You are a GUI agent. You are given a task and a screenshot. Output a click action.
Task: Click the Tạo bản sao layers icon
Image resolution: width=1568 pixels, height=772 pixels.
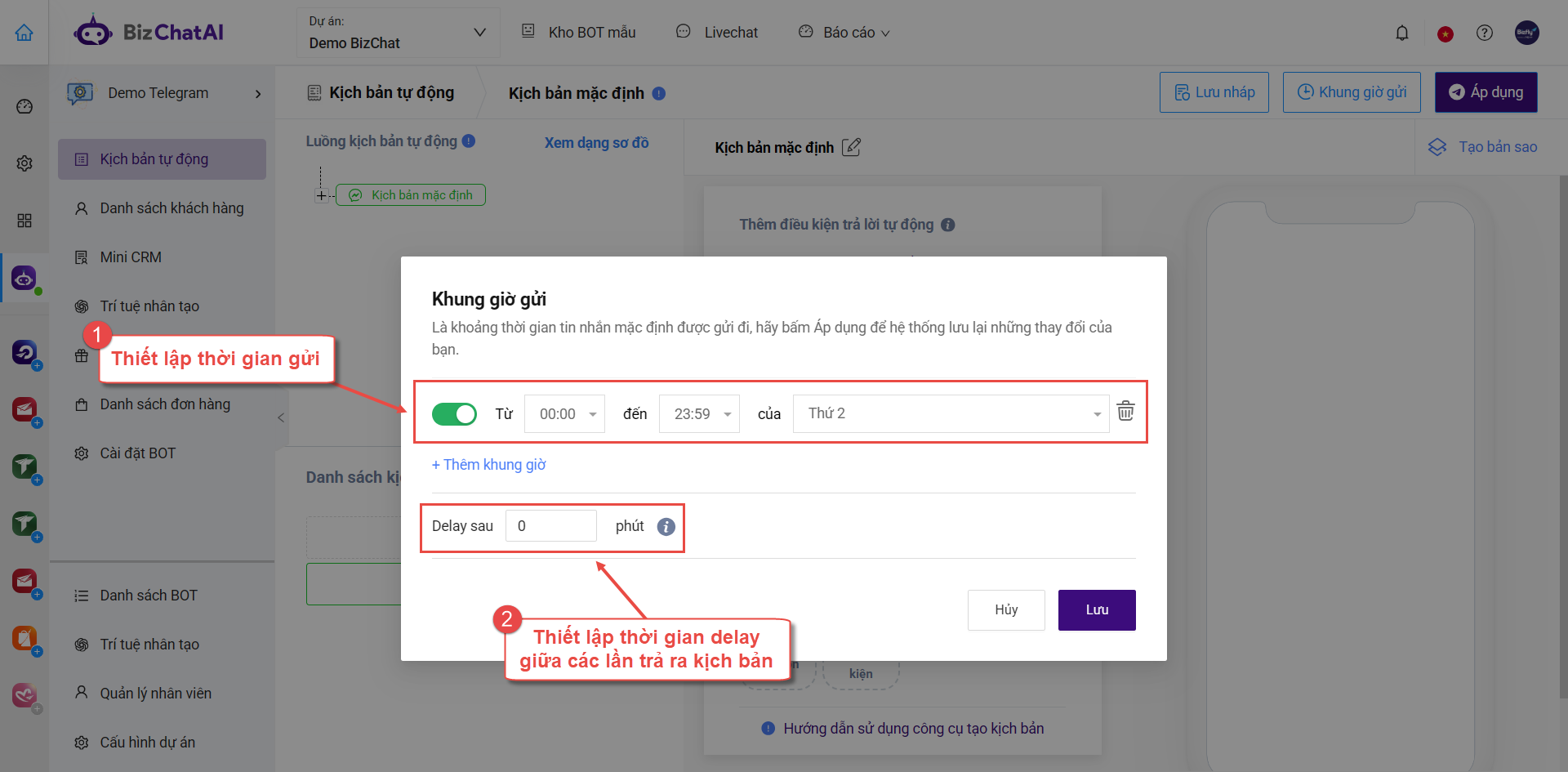1437,147
